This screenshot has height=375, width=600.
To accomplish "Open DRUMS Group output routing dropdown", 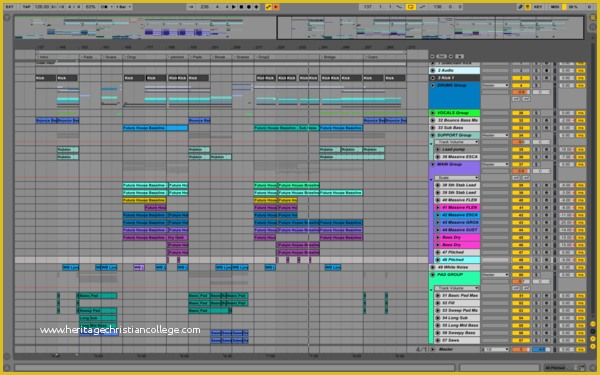I will tap(495, 85).
